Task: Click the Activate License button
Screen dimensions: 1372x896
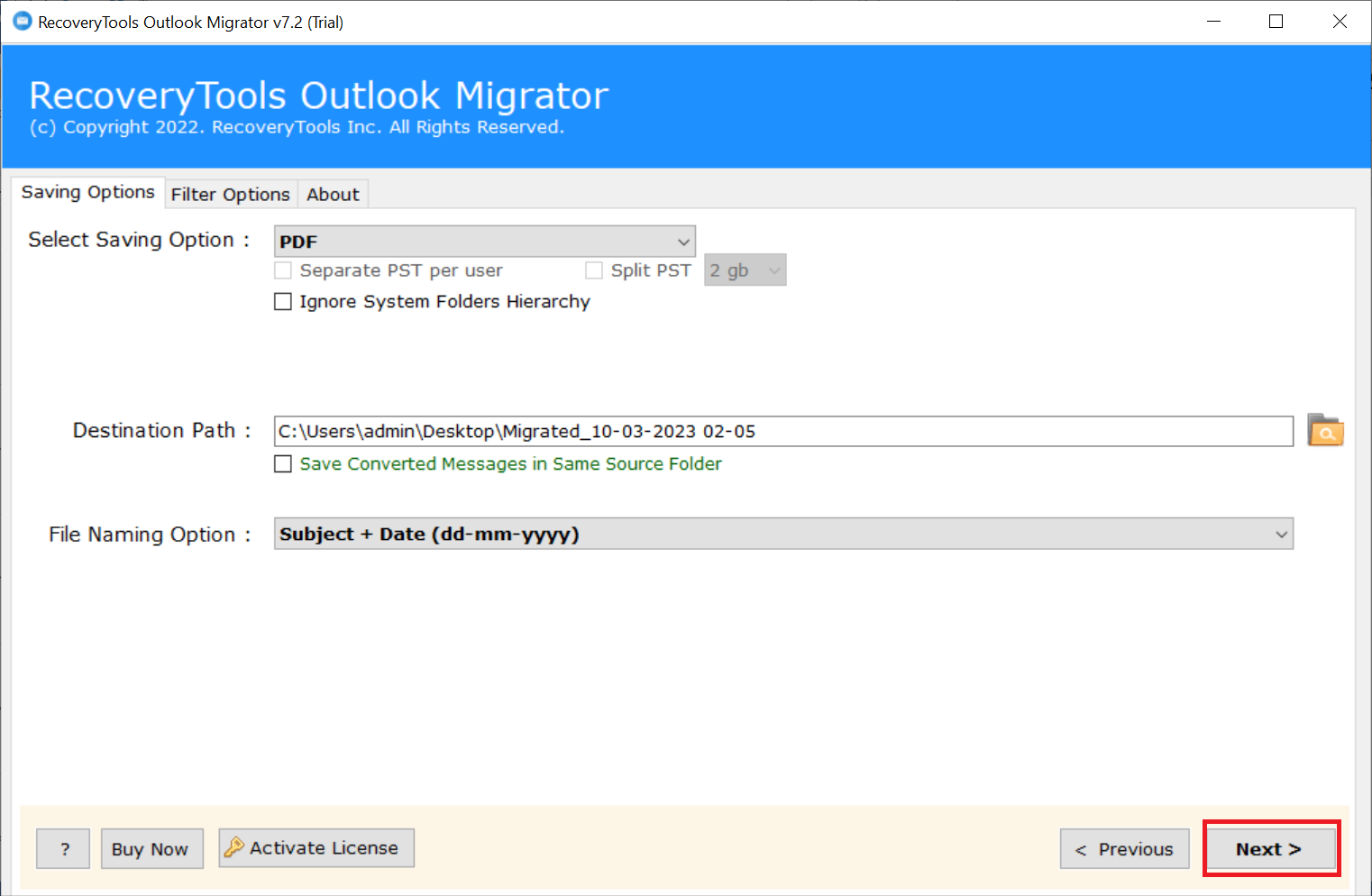Action: click(x=316, y=848)
